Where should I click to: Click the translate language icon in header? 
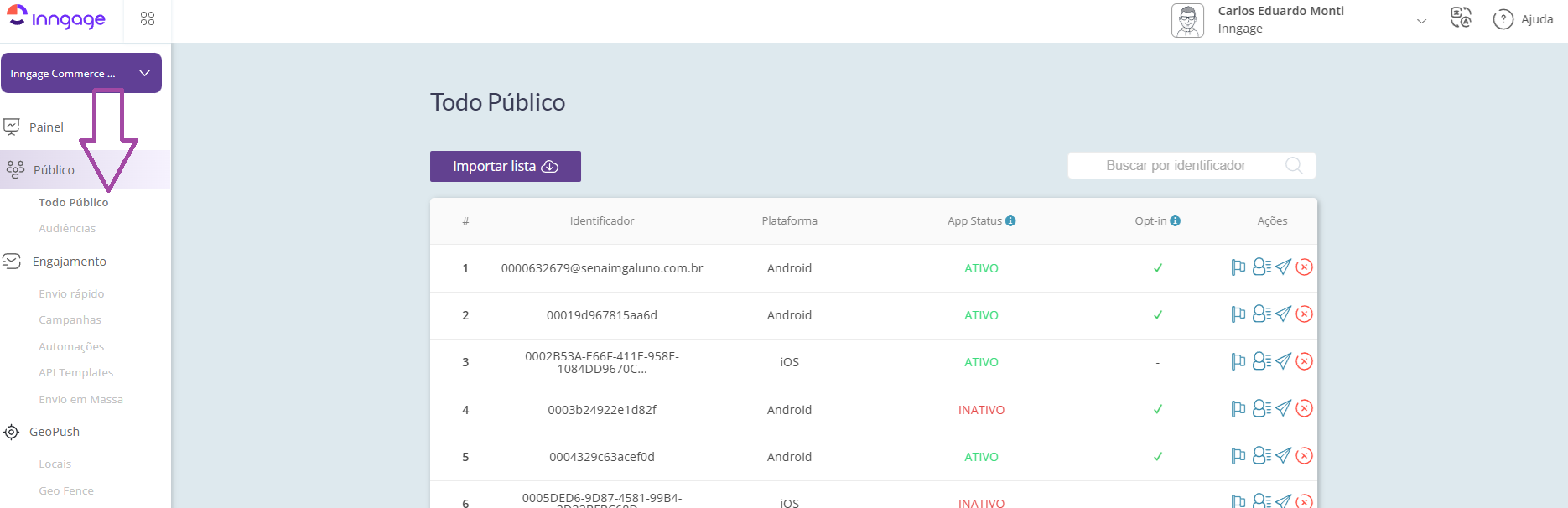(x=1461, y=18)
